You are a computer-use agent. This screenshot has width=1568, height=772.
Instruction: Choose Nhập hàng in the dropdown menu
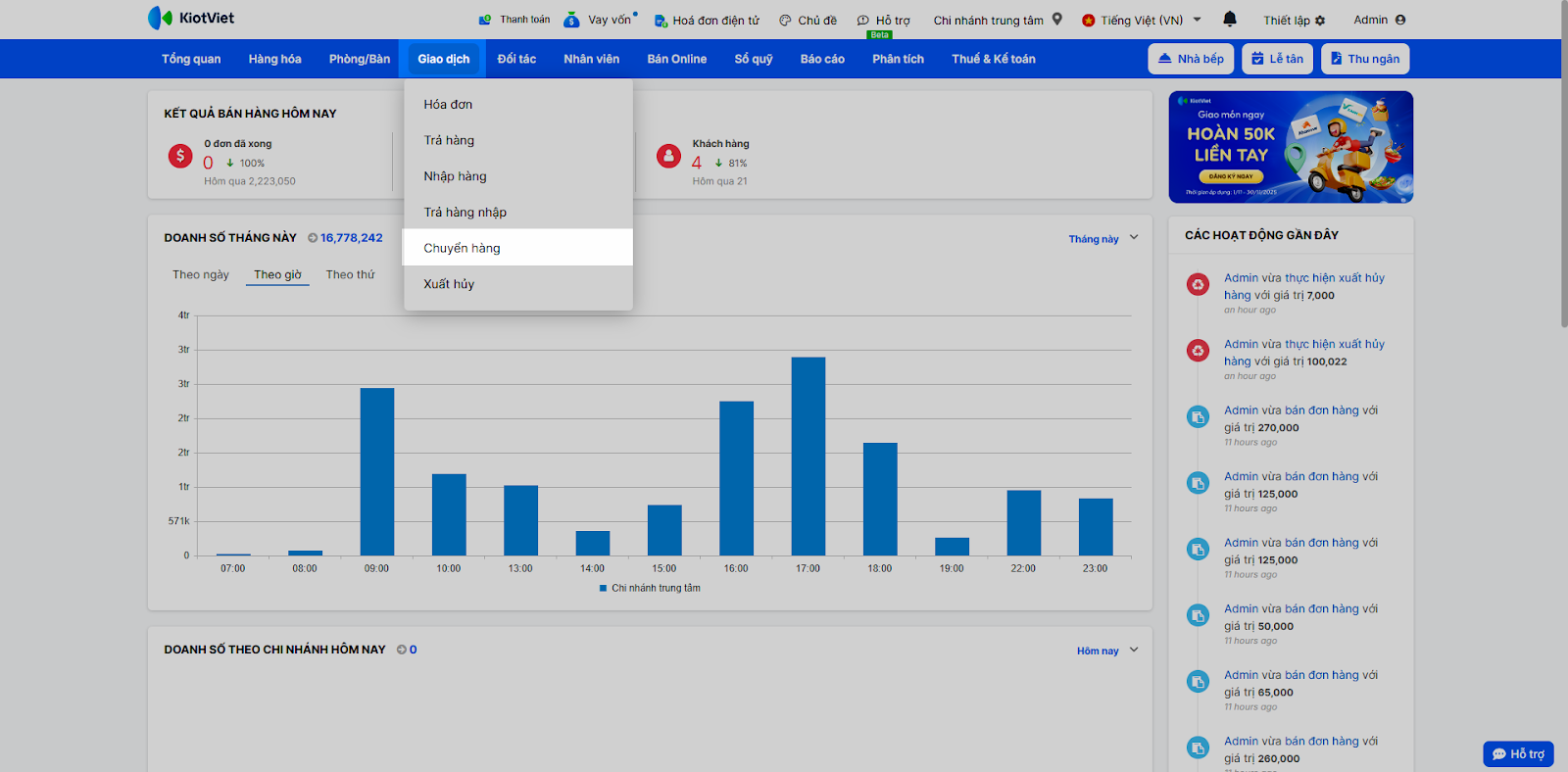click(518, 176)
